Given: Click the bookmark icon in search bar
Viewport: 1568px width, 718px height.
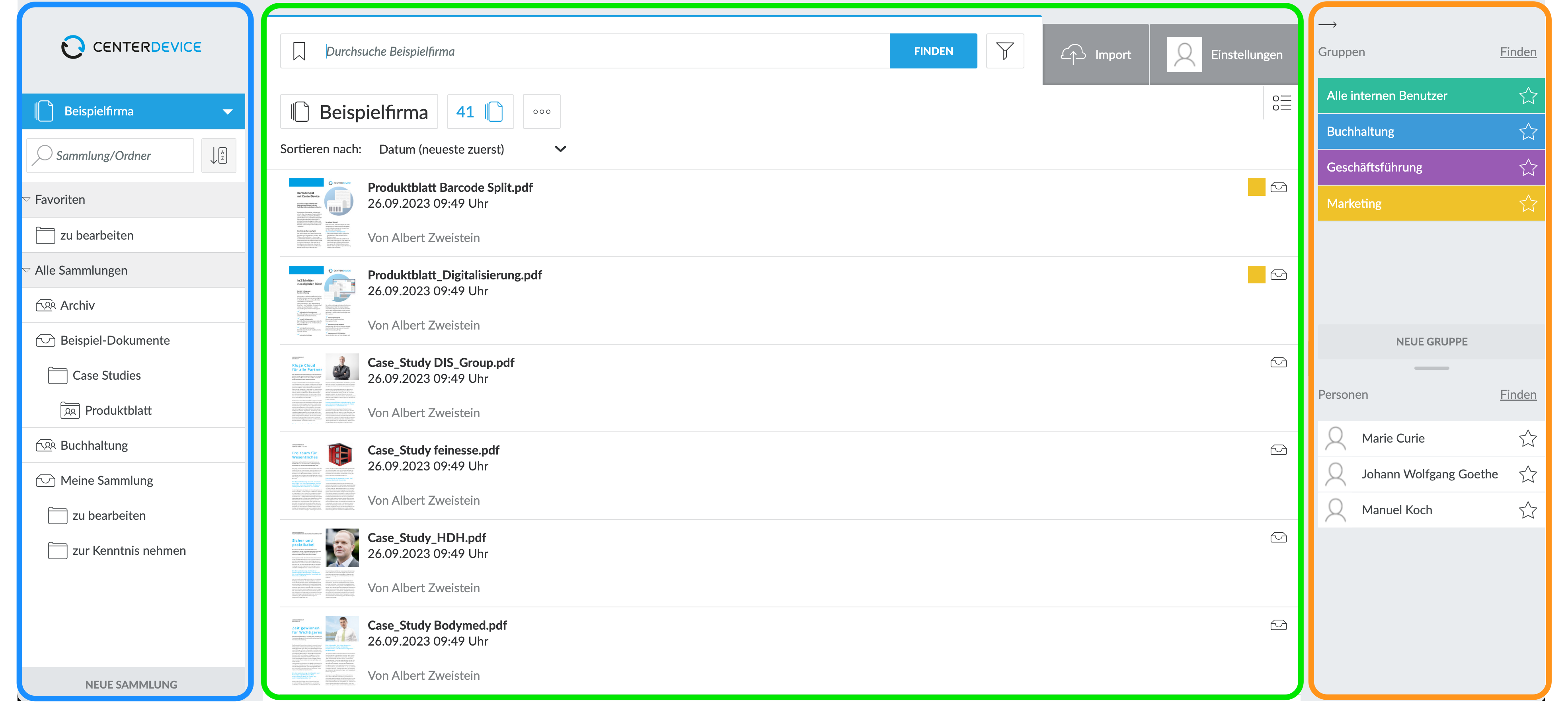Looking at the screenshot, I should (x=299, y=51).
